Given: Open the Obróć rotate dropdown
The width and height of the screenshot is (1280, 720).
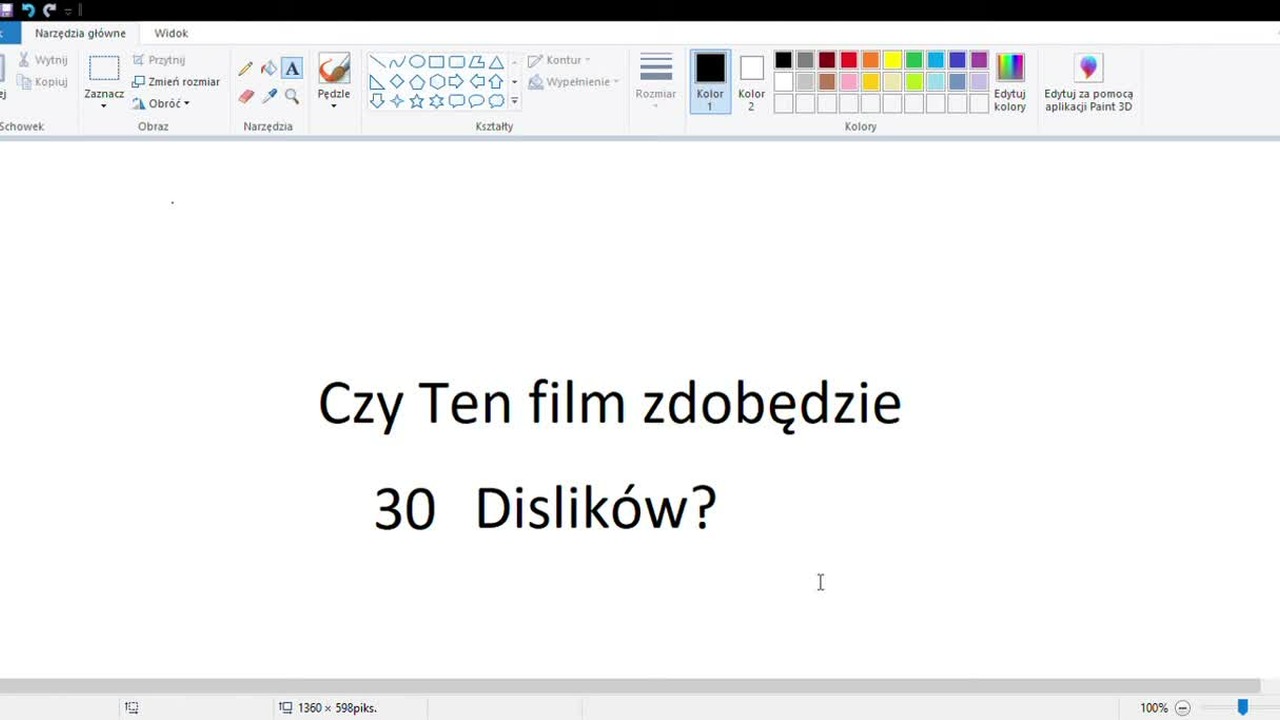Looking at the screenshot, I should pos(161,104).
